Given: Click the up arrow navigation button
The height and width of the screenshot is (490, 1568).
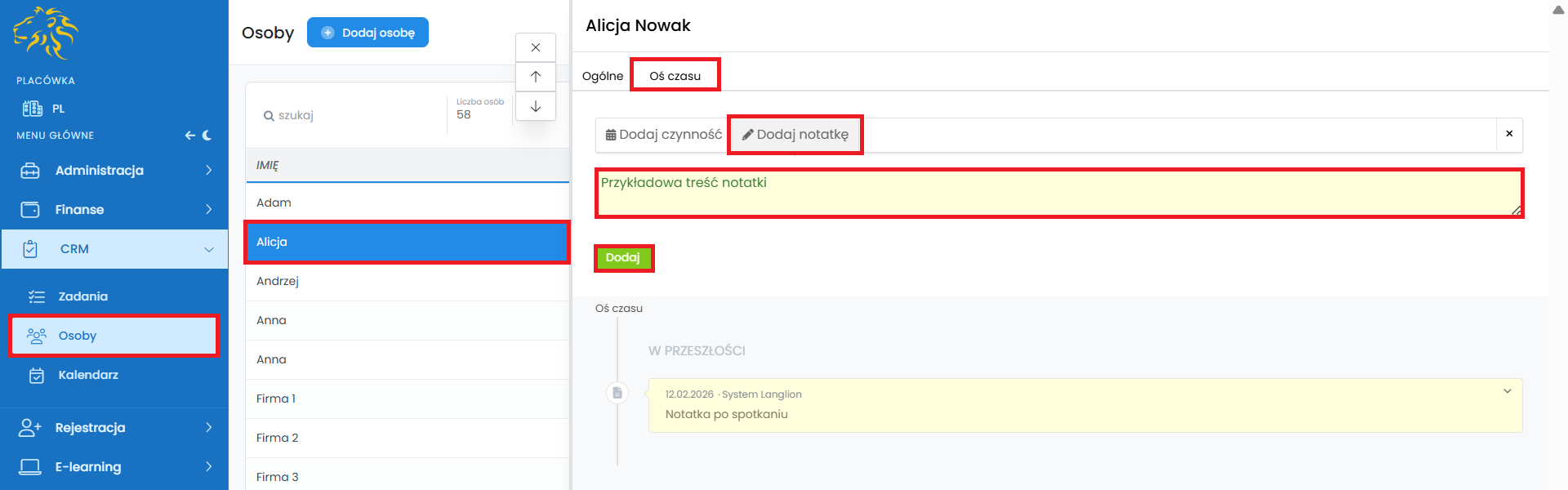Looking at the screenshot, I should tap(536, 77).
